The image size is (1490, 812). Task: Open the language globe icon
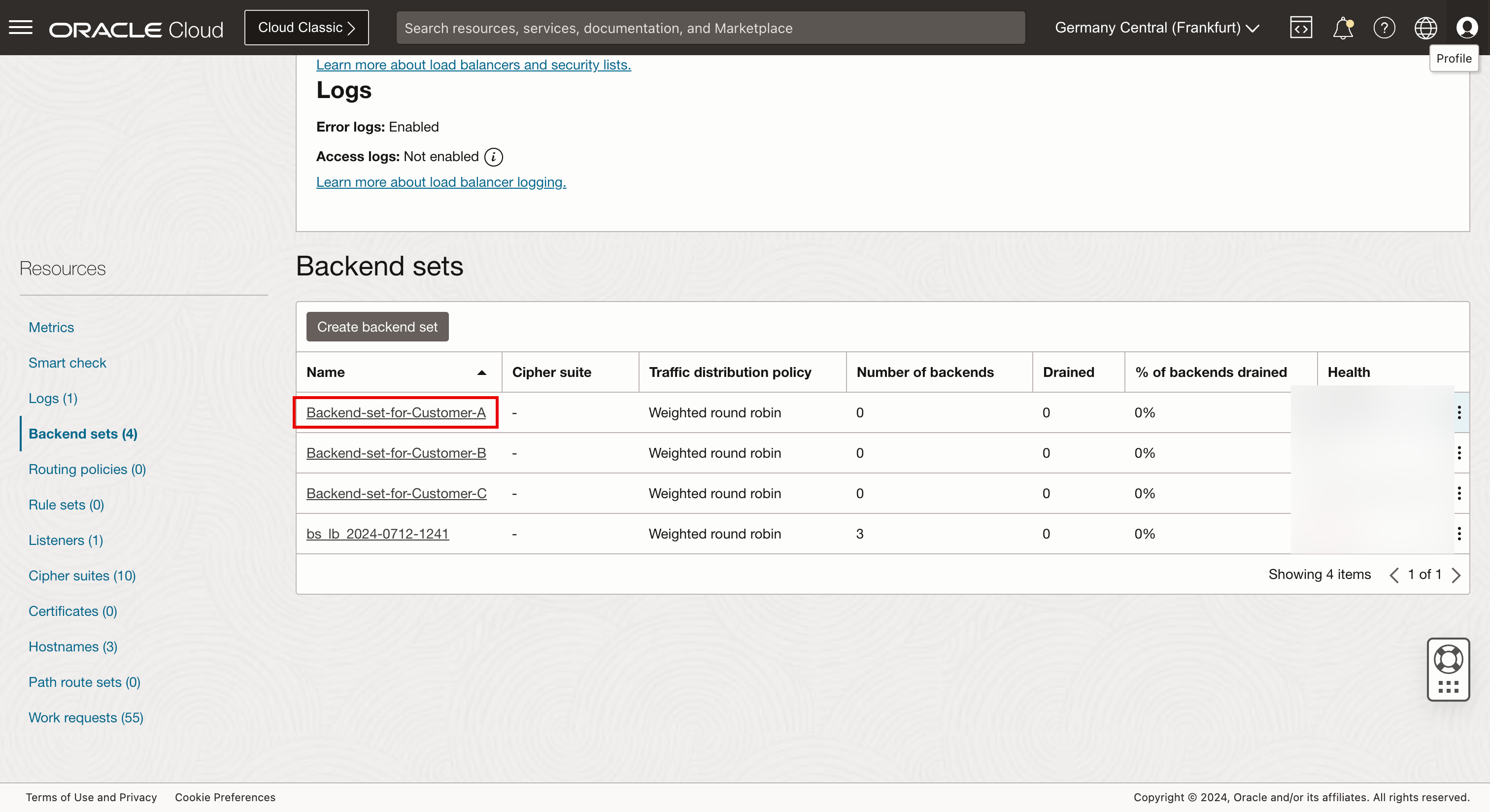click(1425, 27)
